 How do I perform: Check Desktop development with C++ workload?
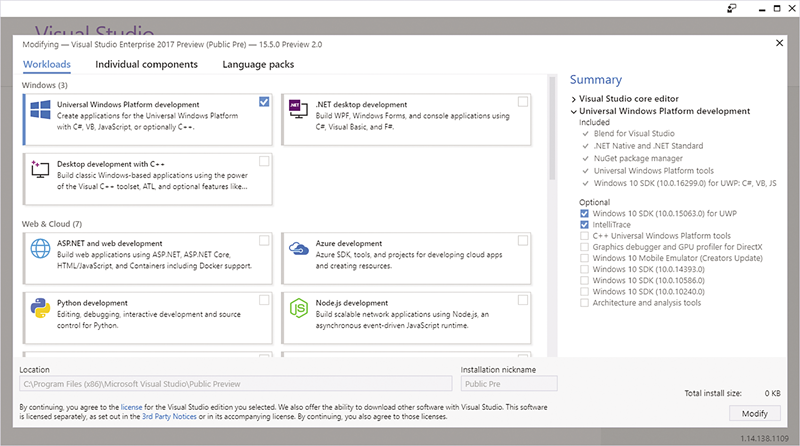pyautogui.click(x=264, y=161)
